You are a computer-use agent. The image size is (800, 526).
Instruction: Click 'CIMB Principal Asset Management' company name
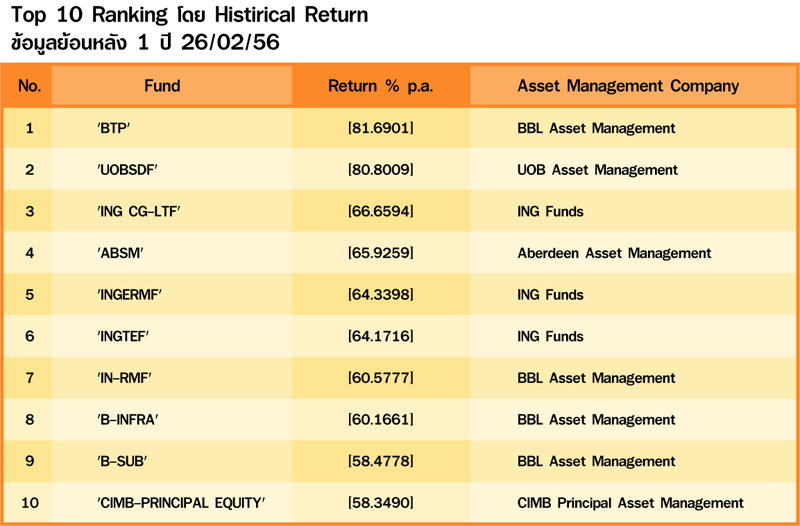(630, 503)
